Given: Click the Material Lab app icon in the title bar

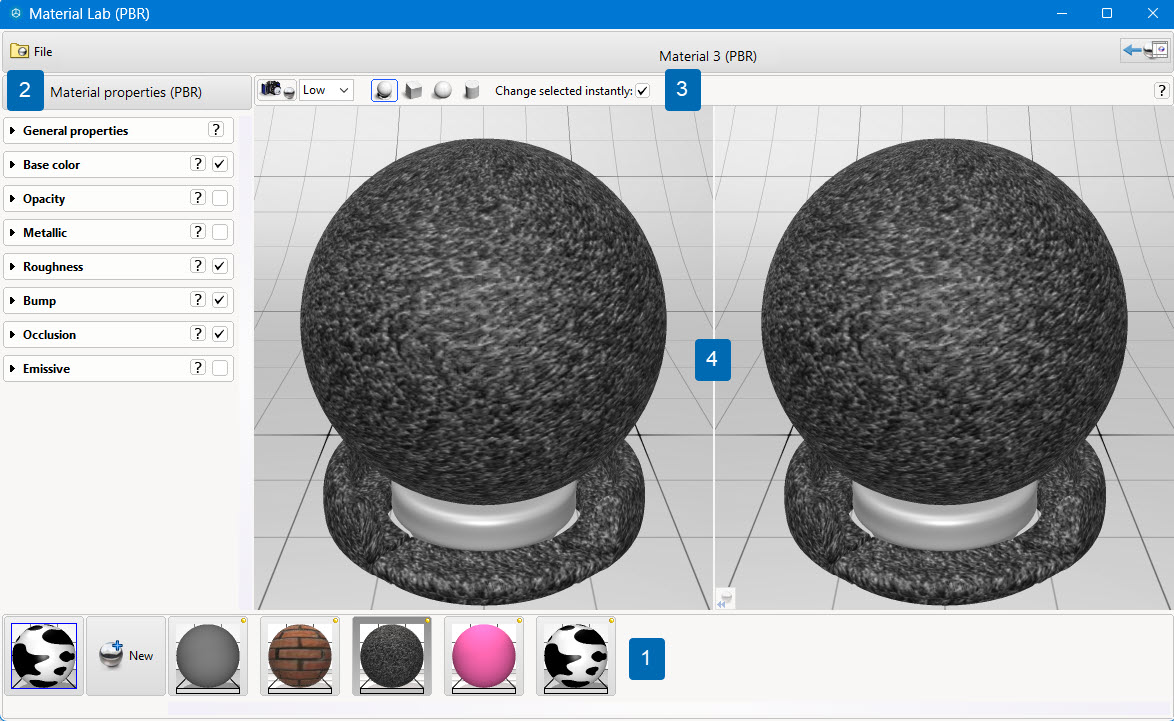Looking at the screenshot, I should 16,13.
